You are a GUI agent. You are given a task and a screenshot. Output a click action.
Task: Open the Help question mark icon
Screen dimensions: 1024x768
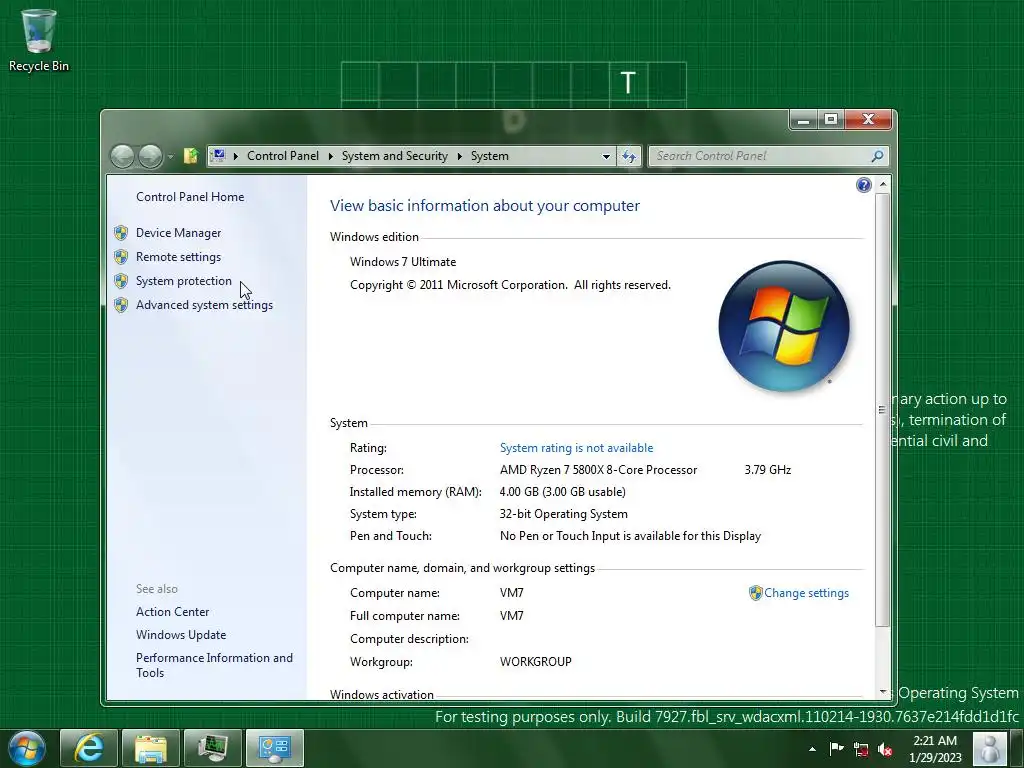[x=863, y=185]
